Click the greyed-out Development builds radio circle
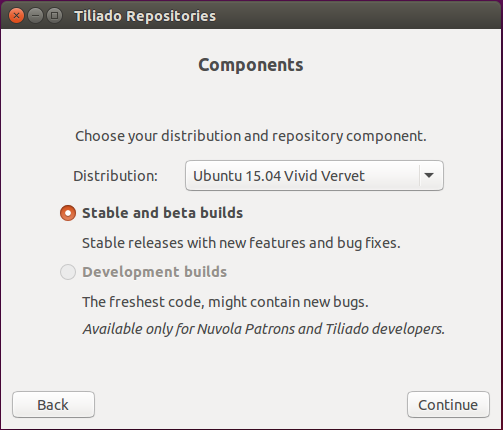This screenshot has height=430, width=503. [x=68, y=272]
